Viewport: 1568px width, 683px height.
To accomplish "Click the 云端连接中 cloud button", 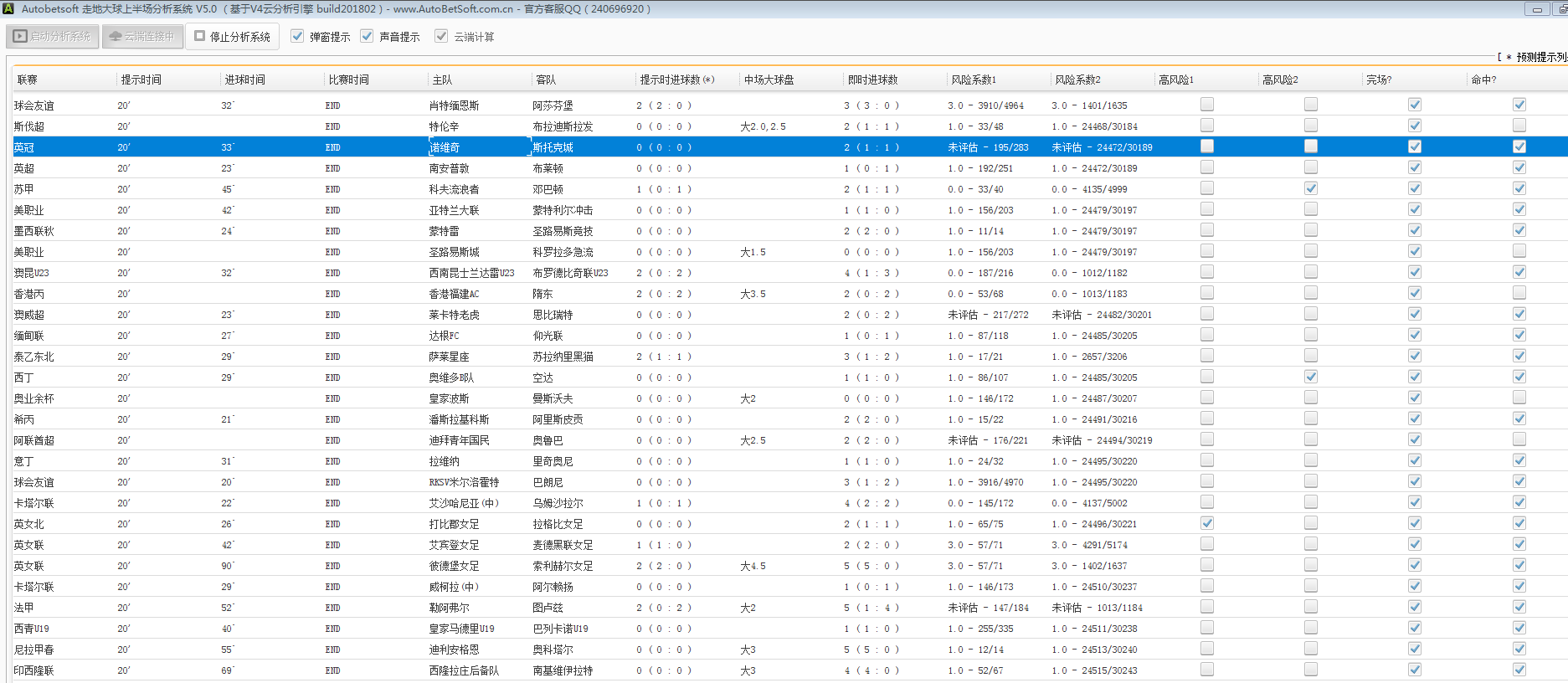I will (x=142, y=37).
